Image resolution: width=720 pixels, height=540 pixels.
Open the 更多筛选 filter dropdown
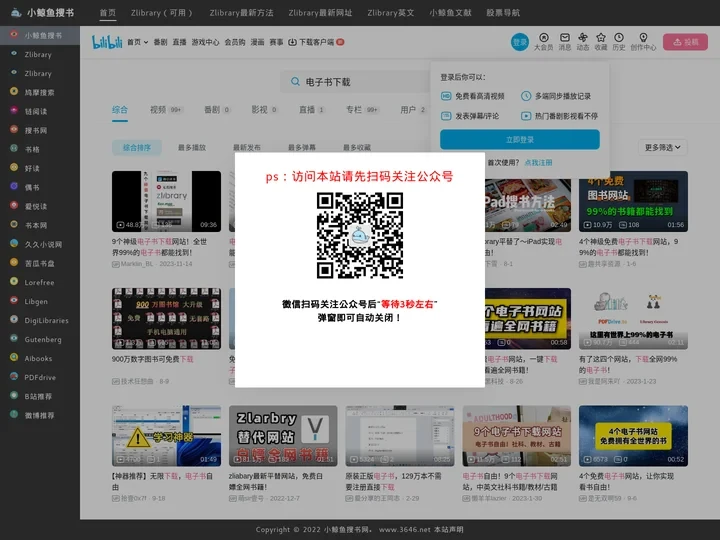pos(663,147)
